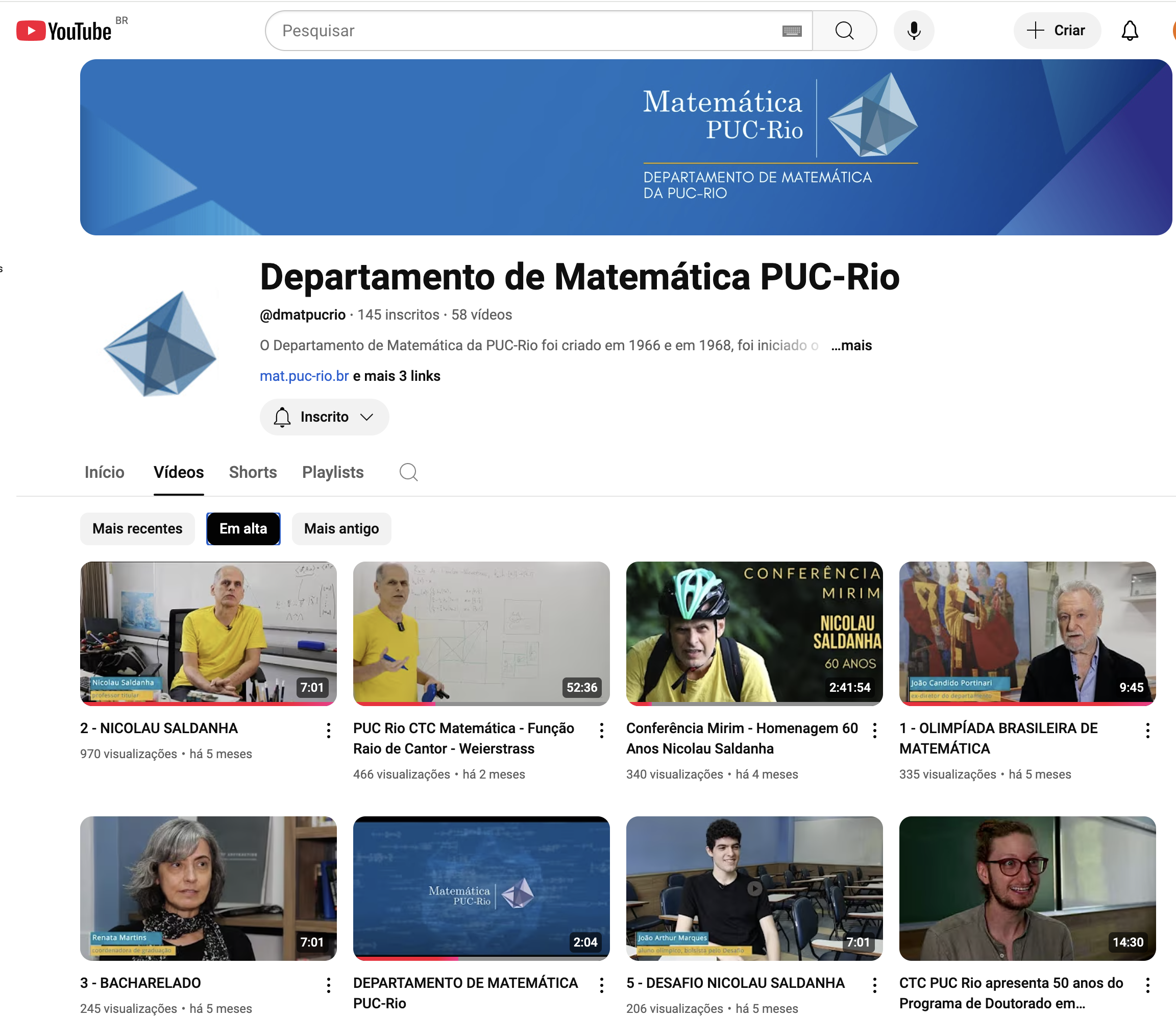Screen dimensions: 1176x1018
Task: Click the '58 vídeos' count text
Action: click(x=481, y=314)
